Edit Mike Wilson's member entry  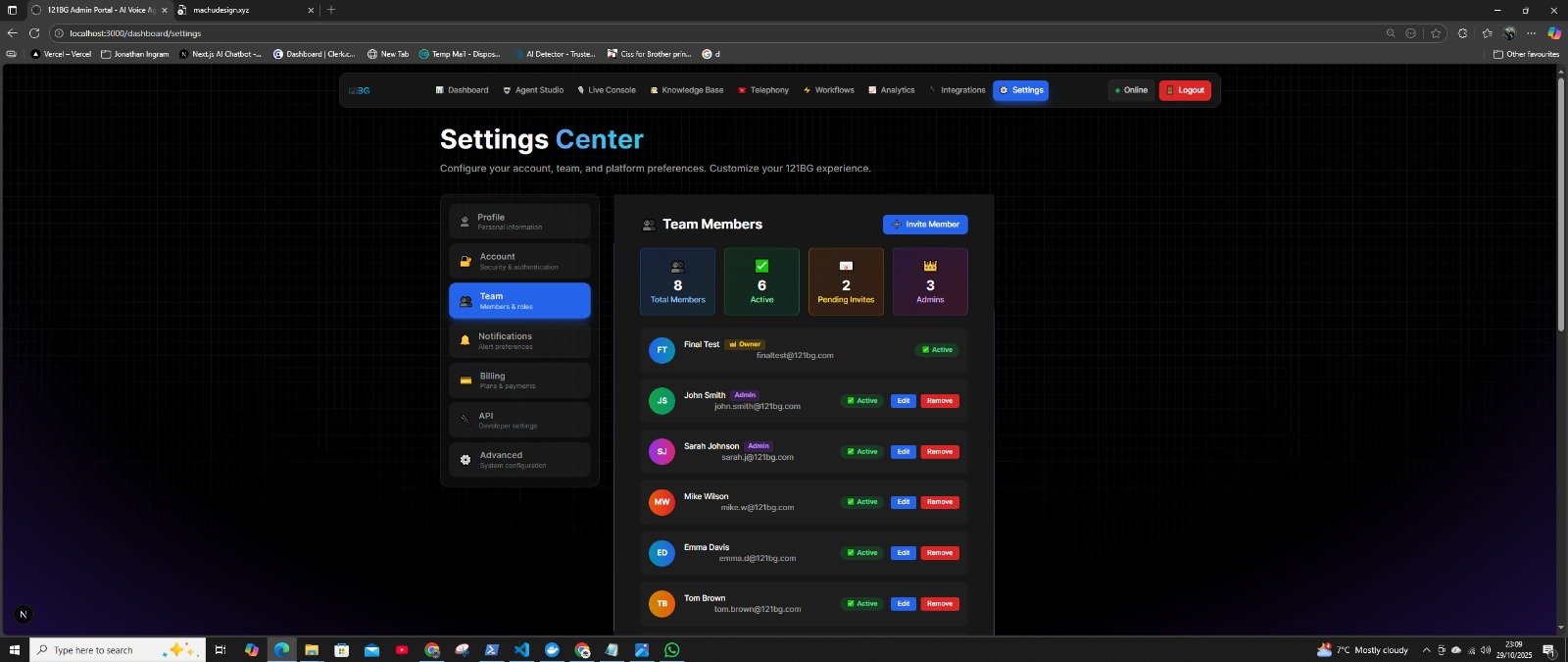(x=904, y=502)
